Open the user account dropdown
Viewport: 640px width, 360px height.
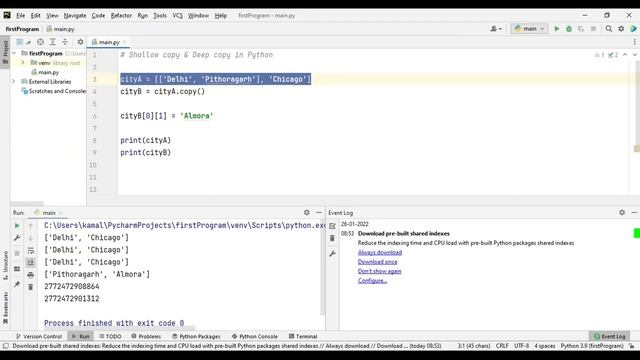point(496,29)
